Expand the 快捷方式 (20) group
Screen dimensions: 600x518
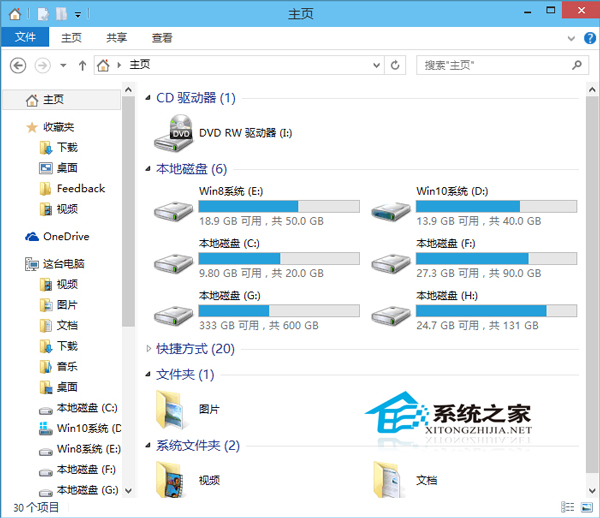pos(150,349)
